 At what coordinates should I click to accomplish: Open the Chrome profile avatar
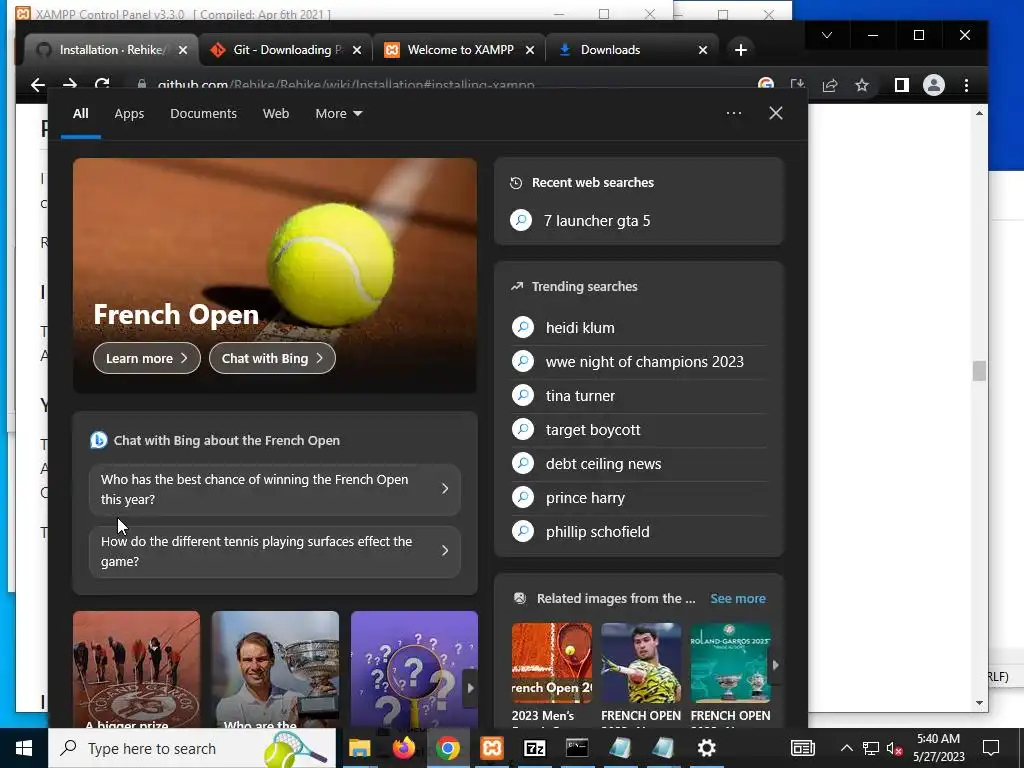click(x=934, y=85)
